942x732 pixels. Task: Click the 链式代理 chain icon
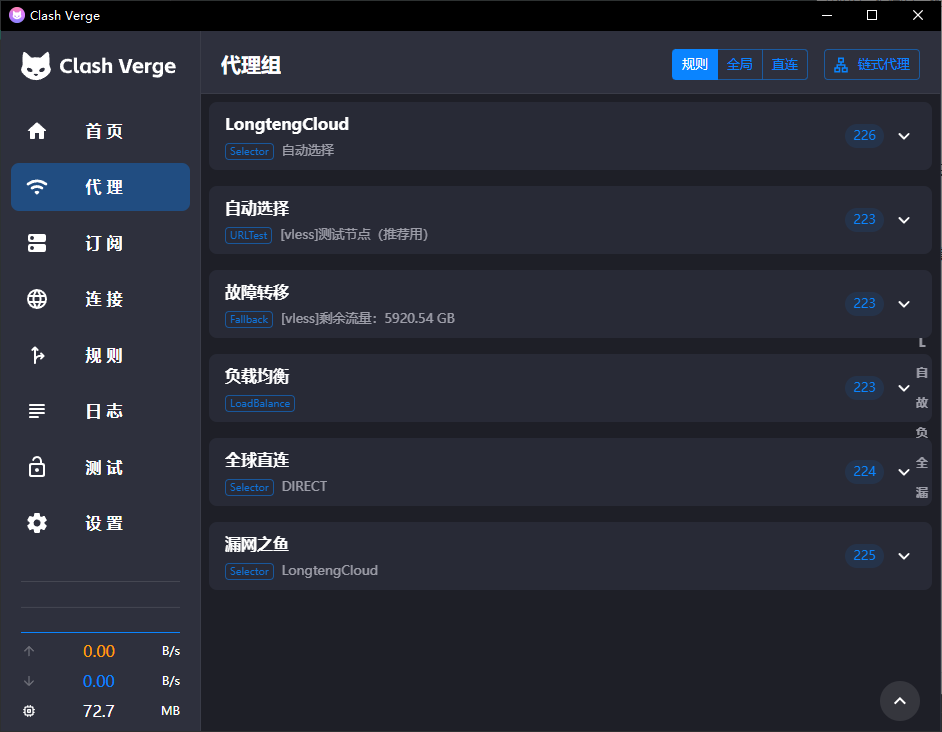click(x=841, y=65)
